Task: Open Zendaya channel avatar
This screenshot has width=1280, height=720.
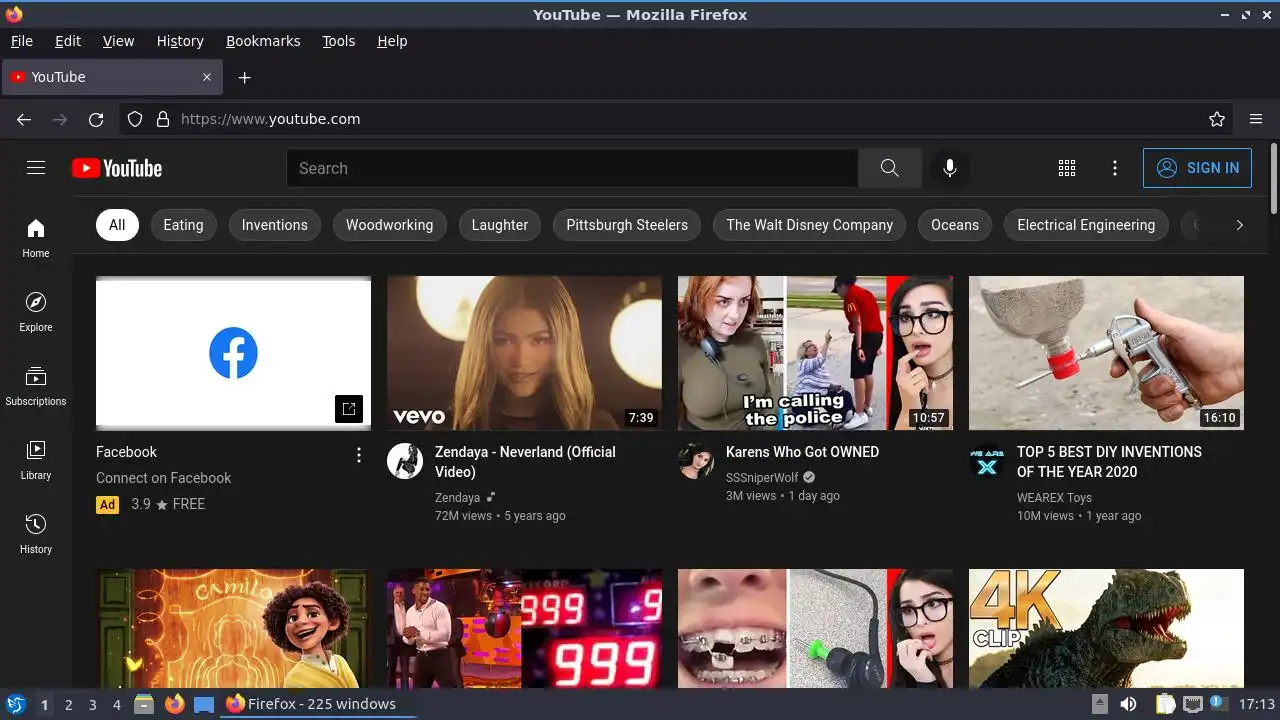Action: (x=405, y=461)
